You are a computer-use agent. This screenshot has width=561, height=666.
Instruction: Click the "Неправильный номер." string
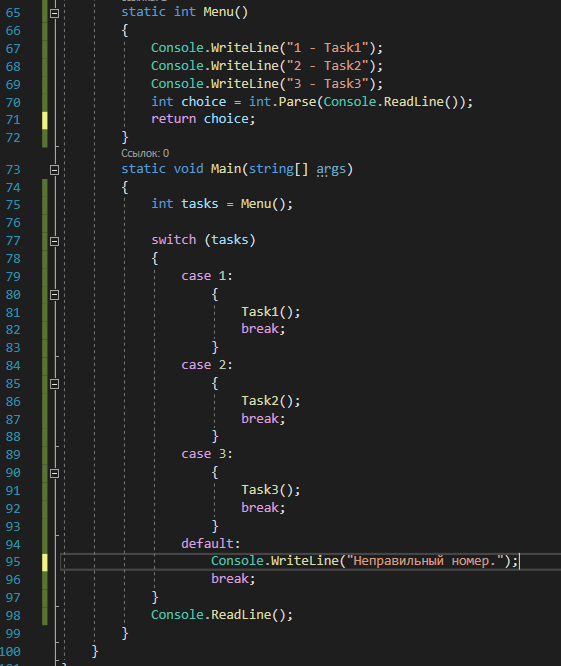coord(426,561)
